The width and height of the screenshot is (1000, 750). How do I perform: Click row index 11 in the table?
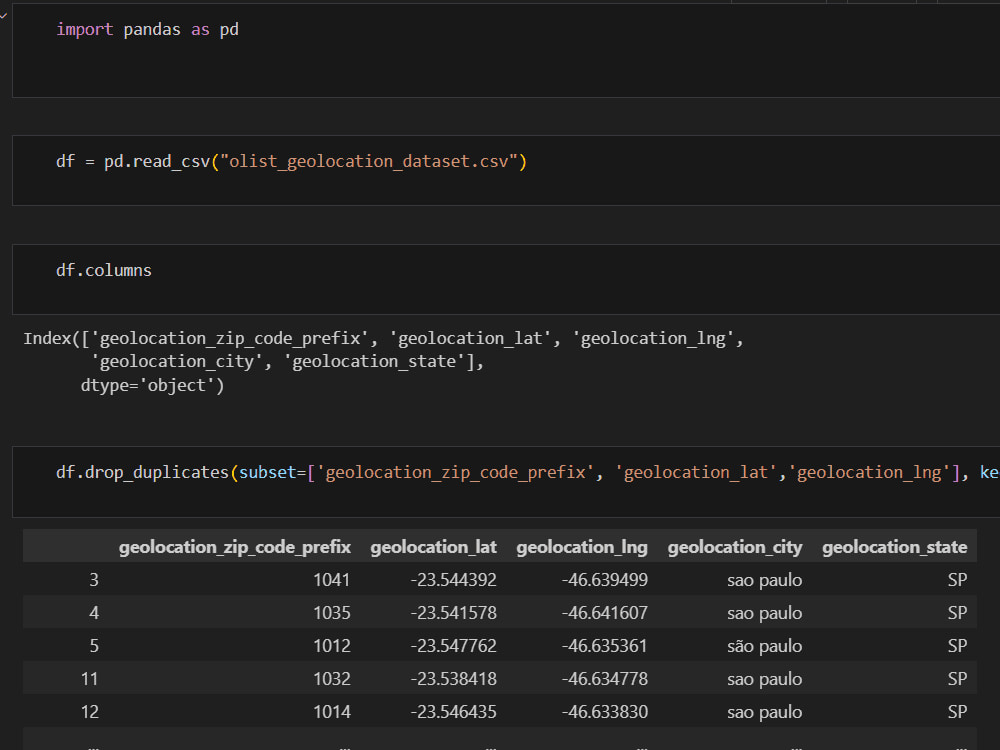(x=90, y=679)
